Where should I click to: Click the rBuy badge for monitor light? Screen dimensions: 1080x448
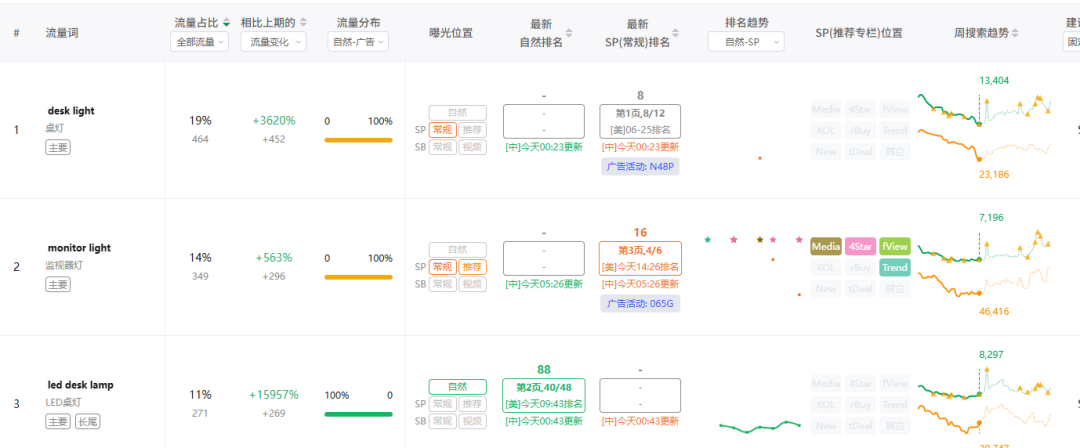(x=860, y=267)
